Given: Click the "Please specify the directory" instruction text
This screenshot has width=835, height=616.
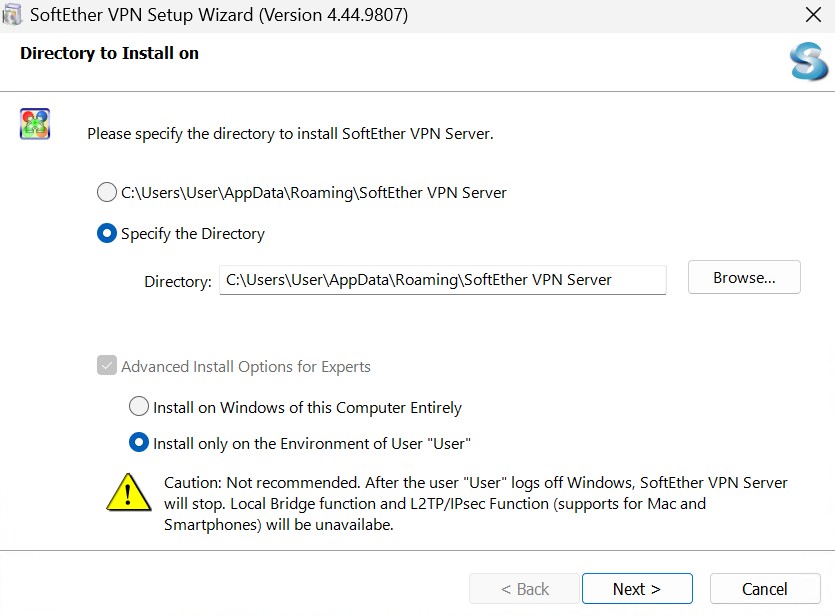Looking at the screenshot, I should [290, 133].
